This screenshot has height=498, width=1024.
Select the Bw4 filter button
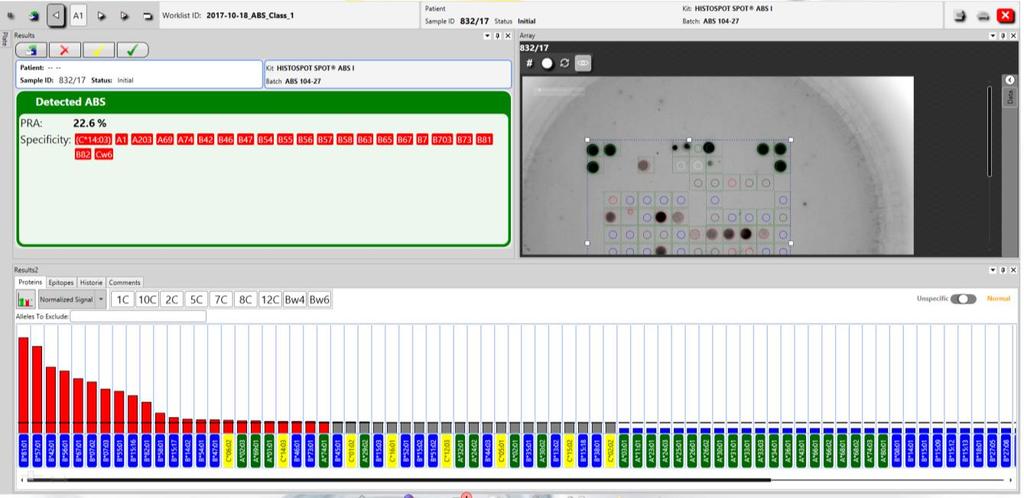(295, 300)
